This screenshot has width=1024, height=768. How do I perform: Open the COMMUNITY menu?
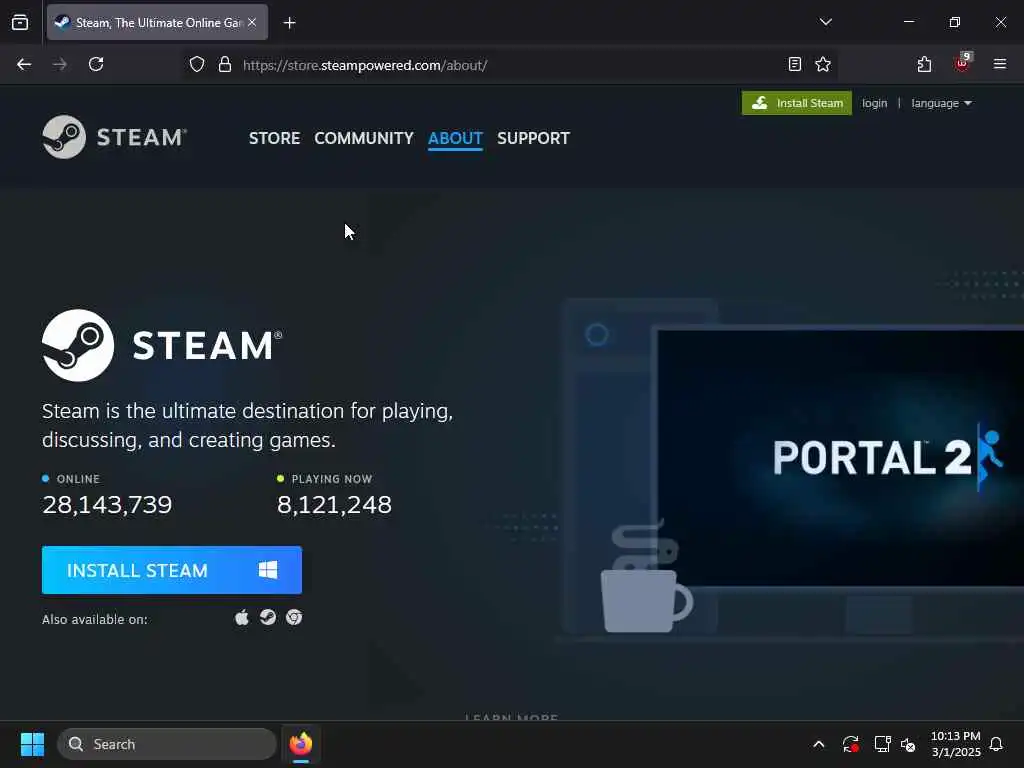coord(364,138)
